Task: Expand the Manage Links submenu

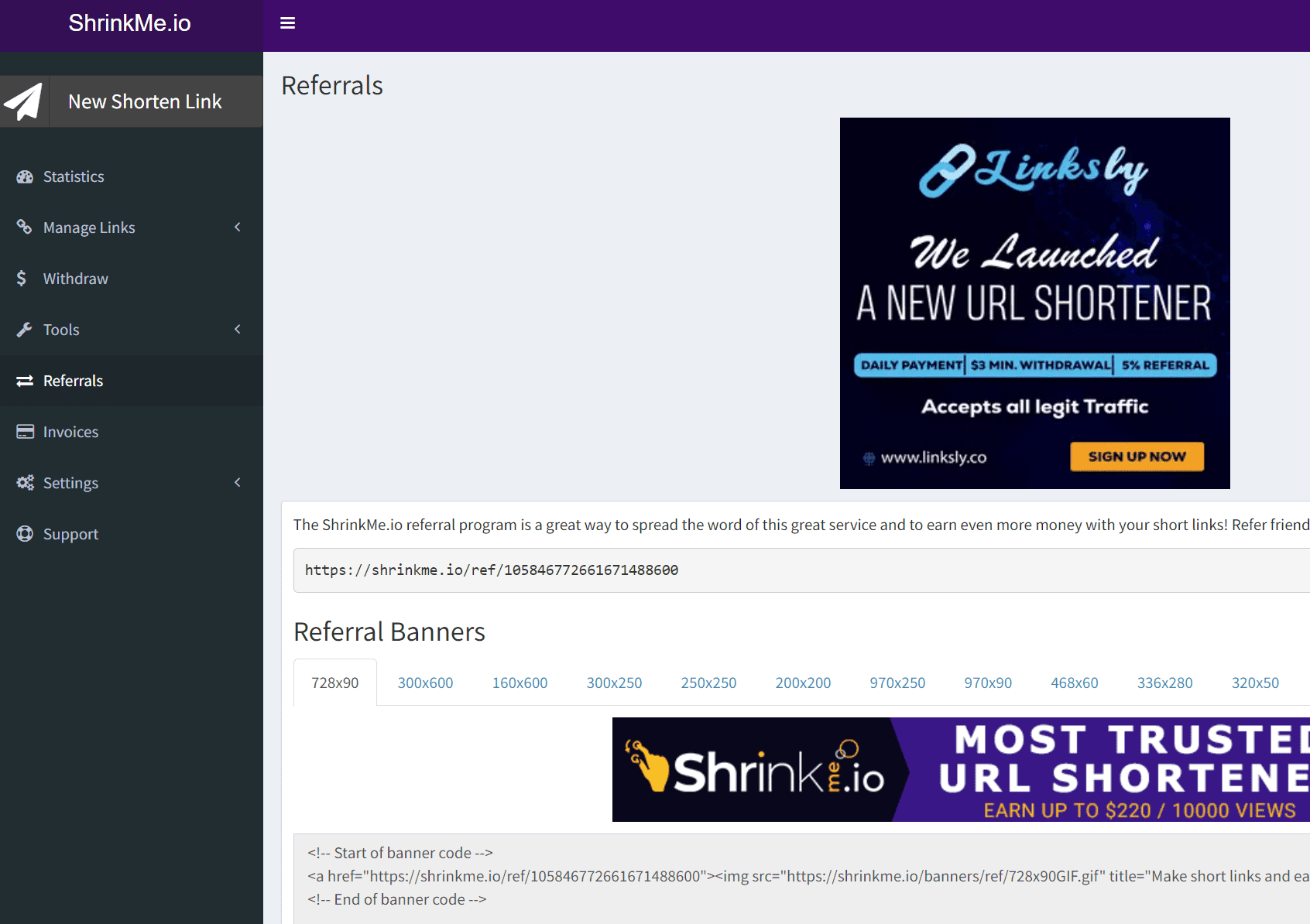Action: coord(238,227)
